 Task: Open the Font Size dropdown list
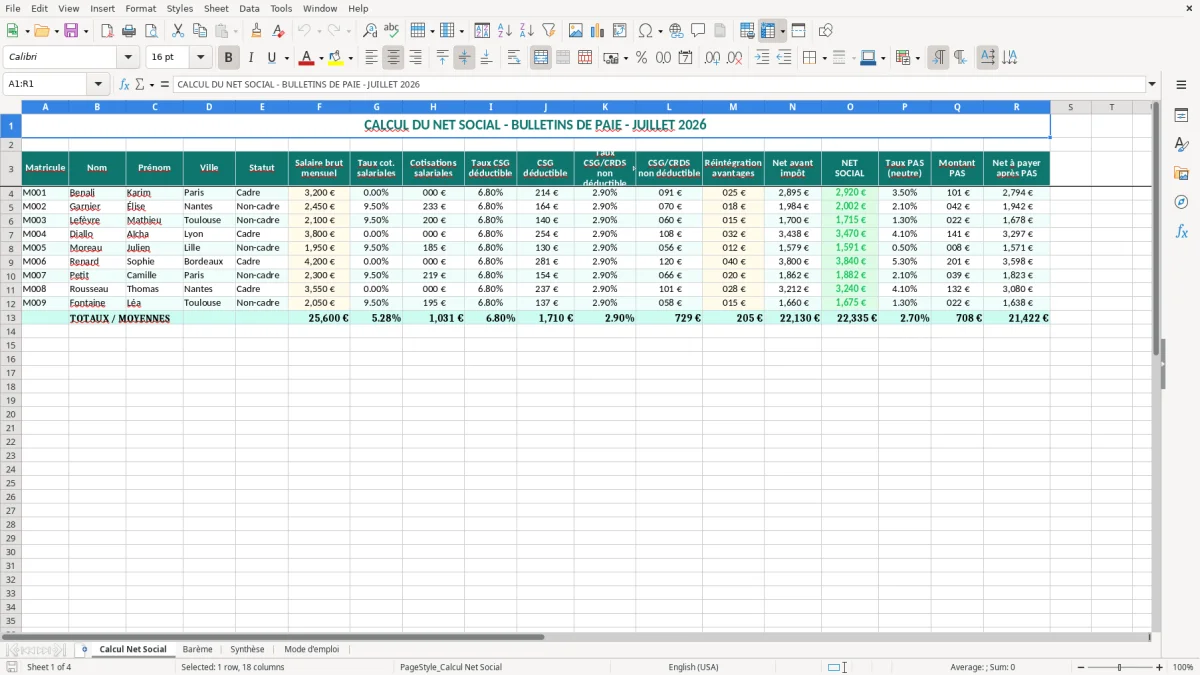tap(200, 58)
